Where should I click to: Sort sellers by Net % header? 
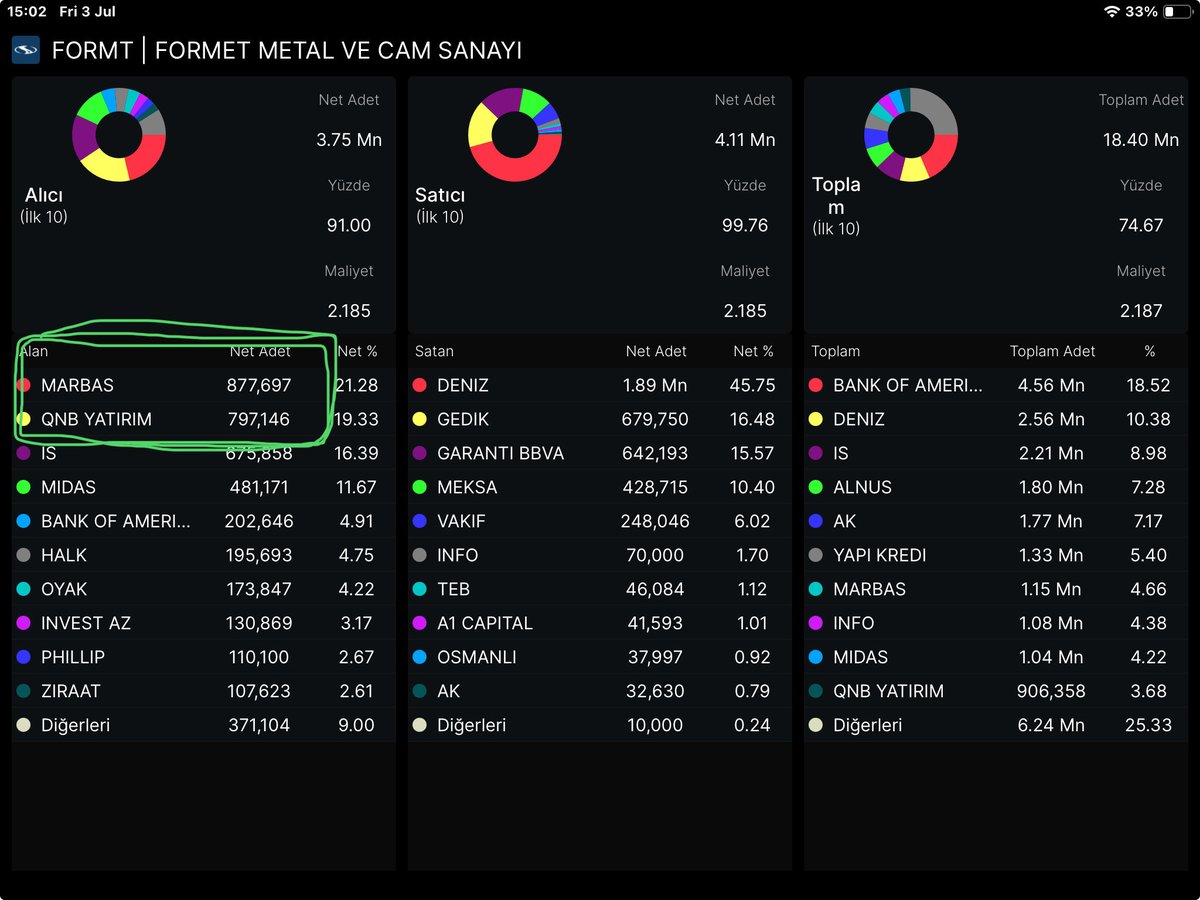pos(754,351)
